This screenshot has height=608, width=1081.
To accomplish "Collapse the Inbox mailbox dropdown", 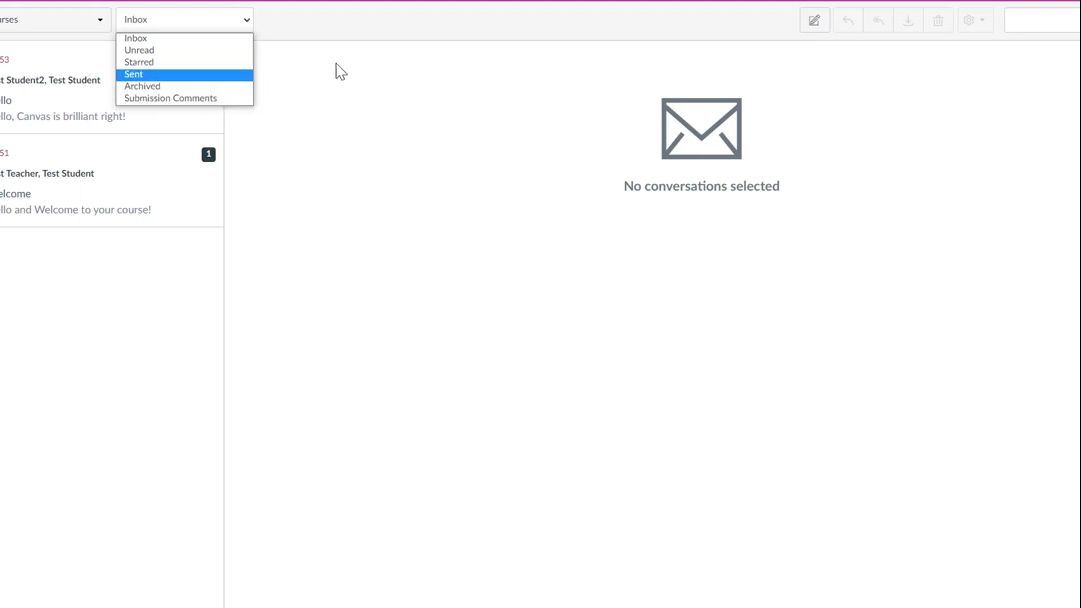I will coord(185,20).
